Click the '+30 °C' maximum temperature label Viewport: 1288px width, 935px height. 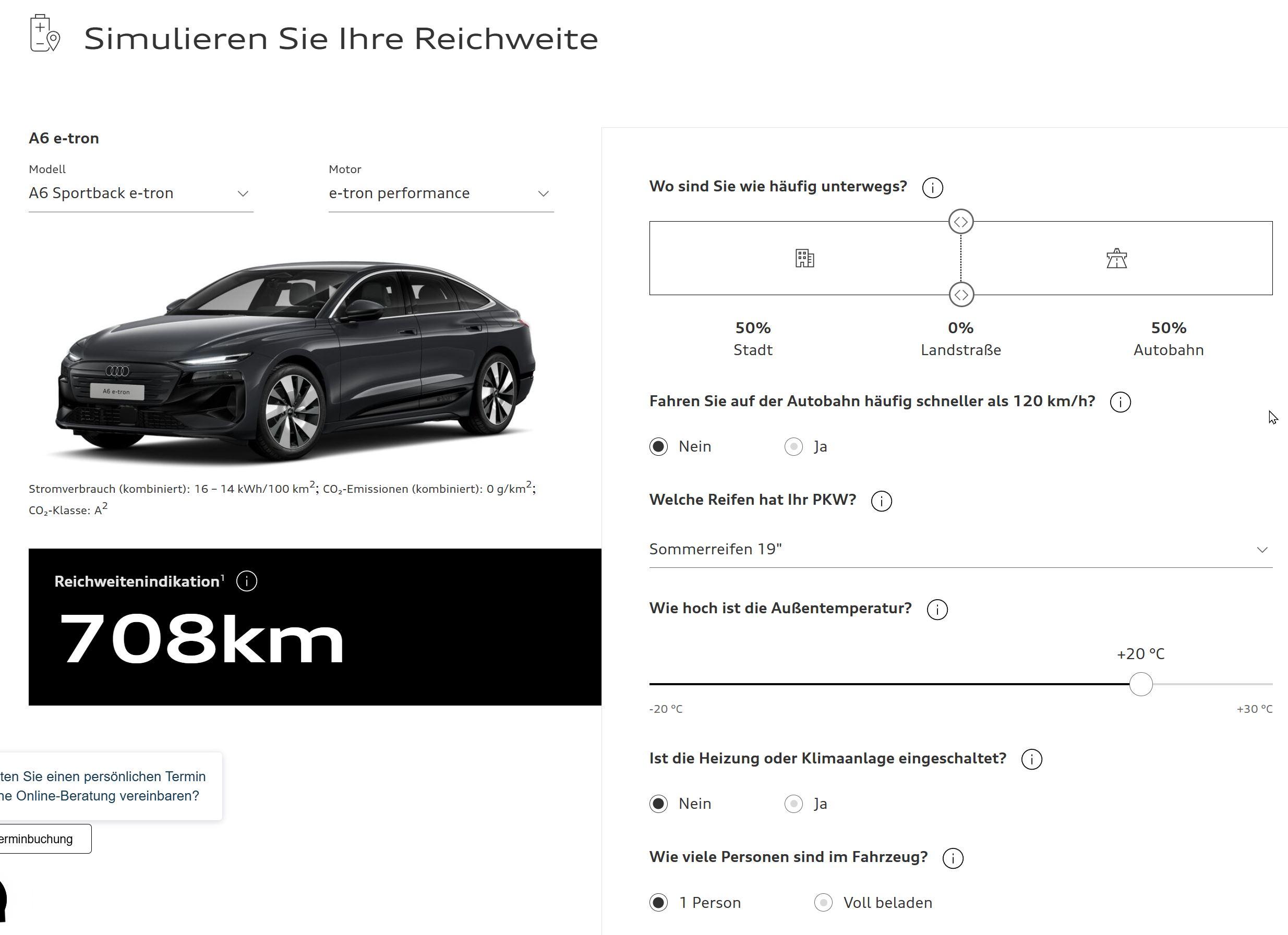1255,709
